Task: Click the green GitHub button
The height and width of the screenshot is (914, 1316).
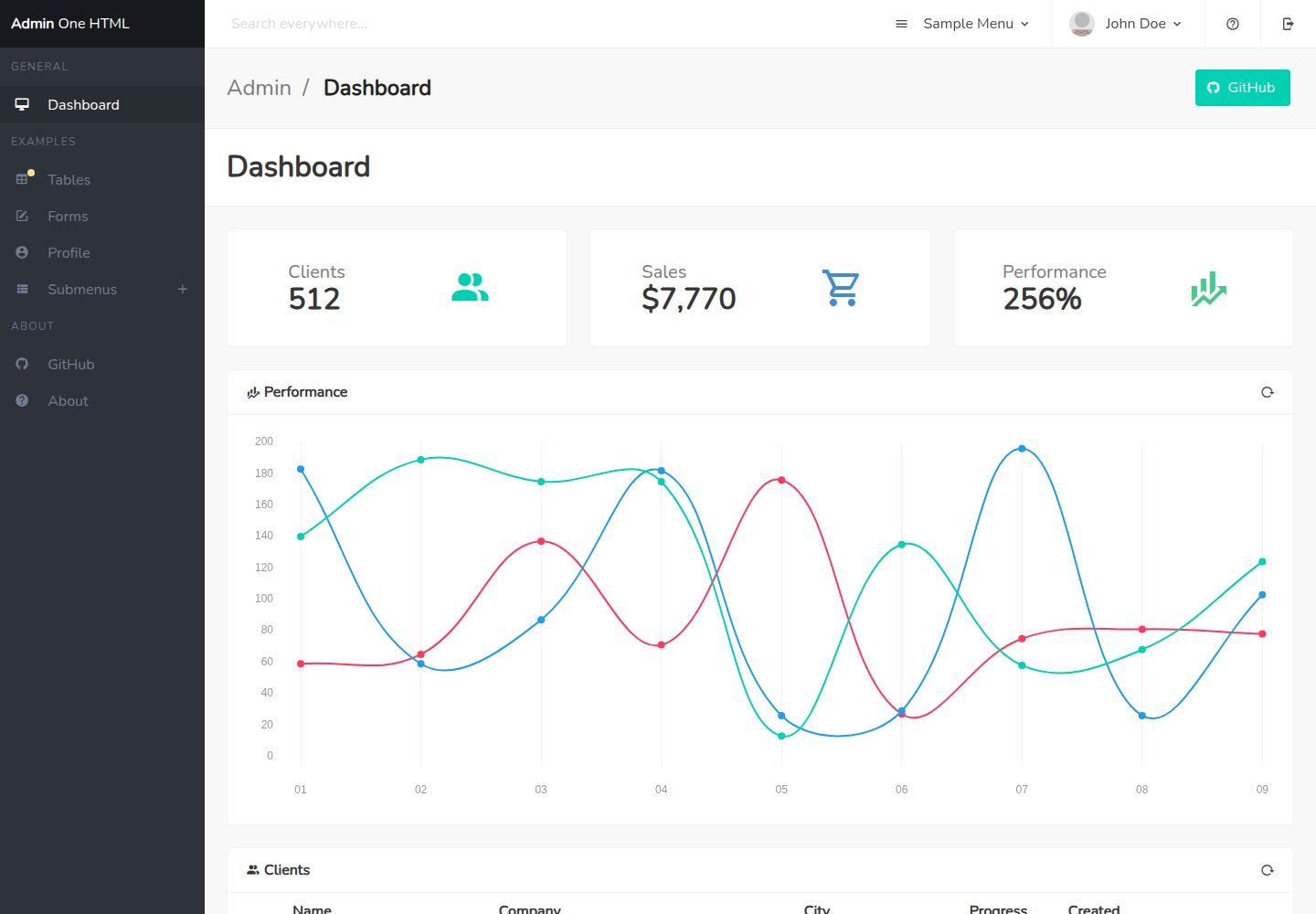Action: click(1242, 88)
